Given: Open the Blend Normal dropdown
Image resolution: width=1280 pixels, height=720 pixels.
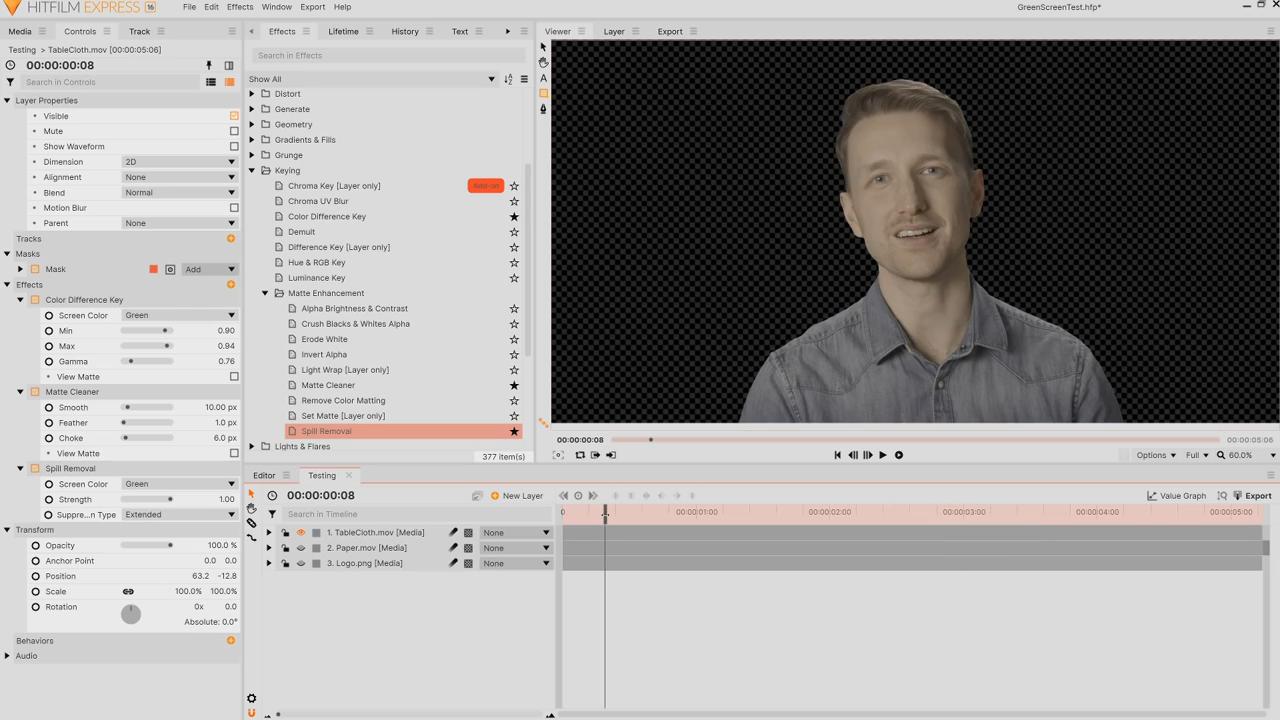Looking at the screenshot, I should (179, 193).
